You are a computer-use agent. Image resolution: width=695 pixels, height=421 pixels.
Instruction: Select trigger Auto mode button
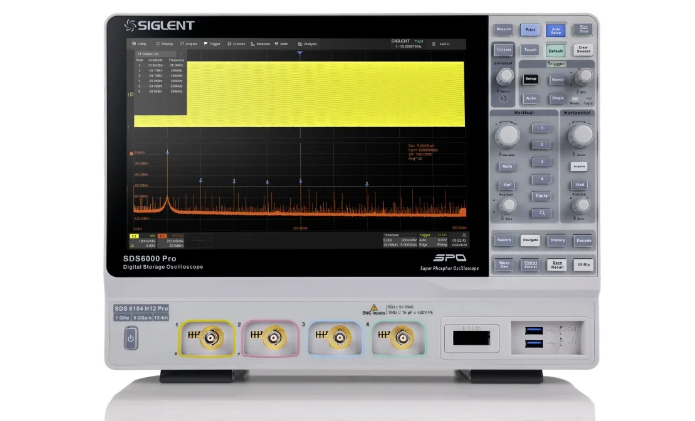[x=531, y=98]
